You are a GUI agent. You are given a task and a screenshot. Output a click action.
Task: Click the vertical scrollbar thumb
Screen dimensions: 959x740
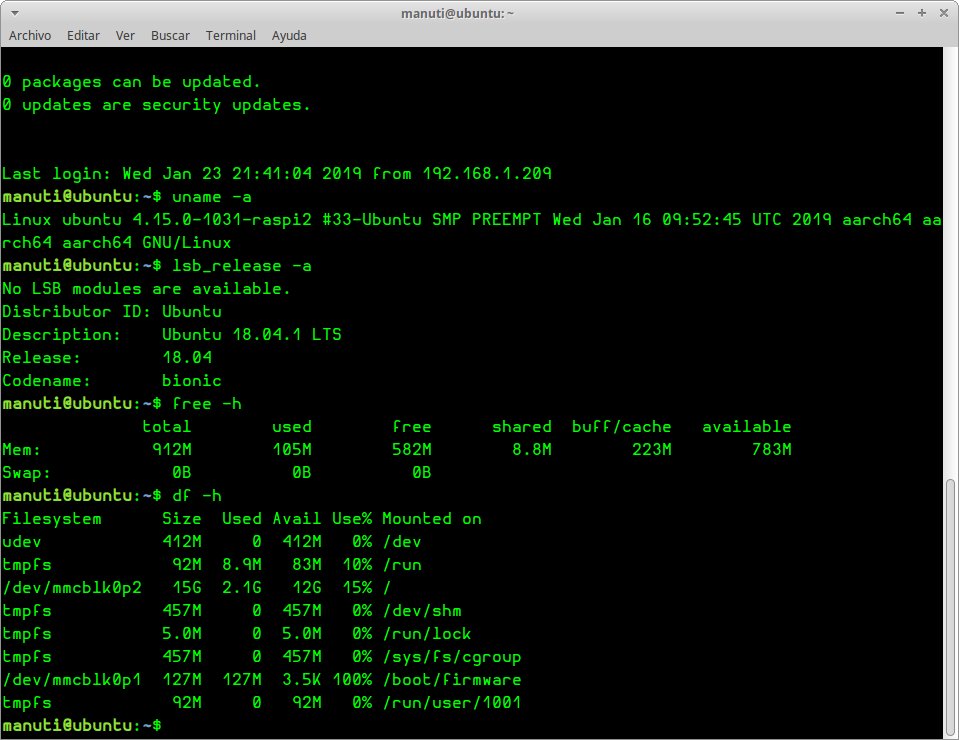point(950,608)
